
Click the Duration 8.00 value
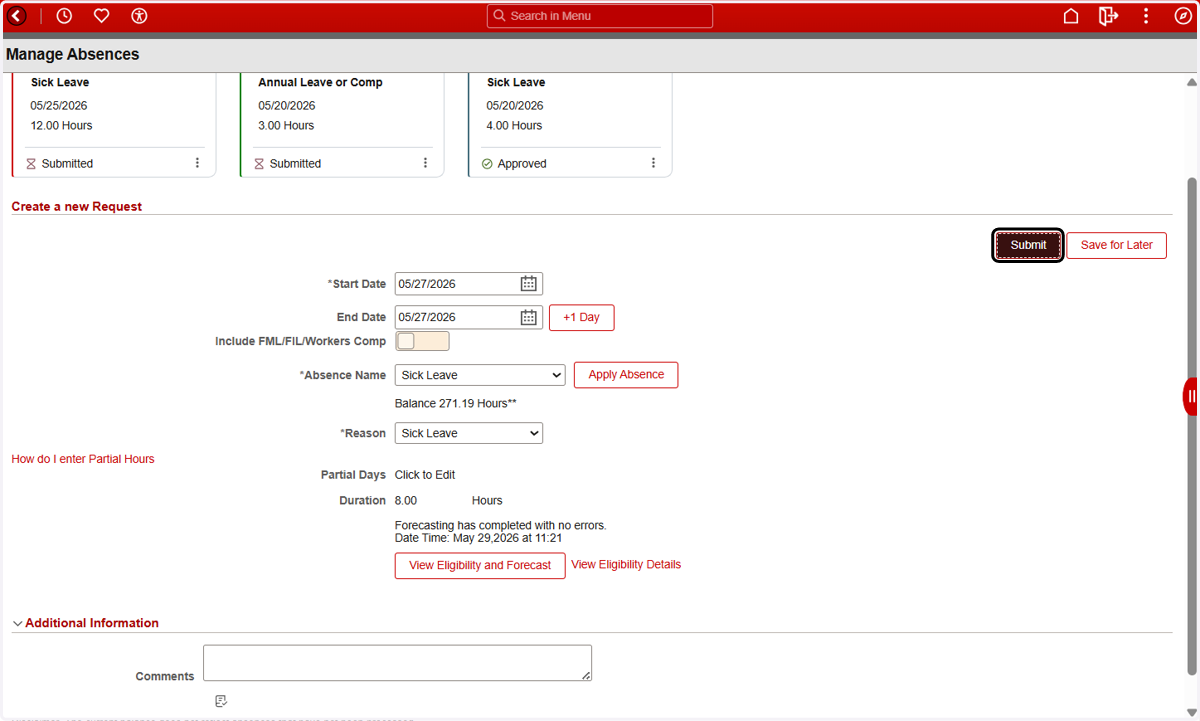point(406,500)
